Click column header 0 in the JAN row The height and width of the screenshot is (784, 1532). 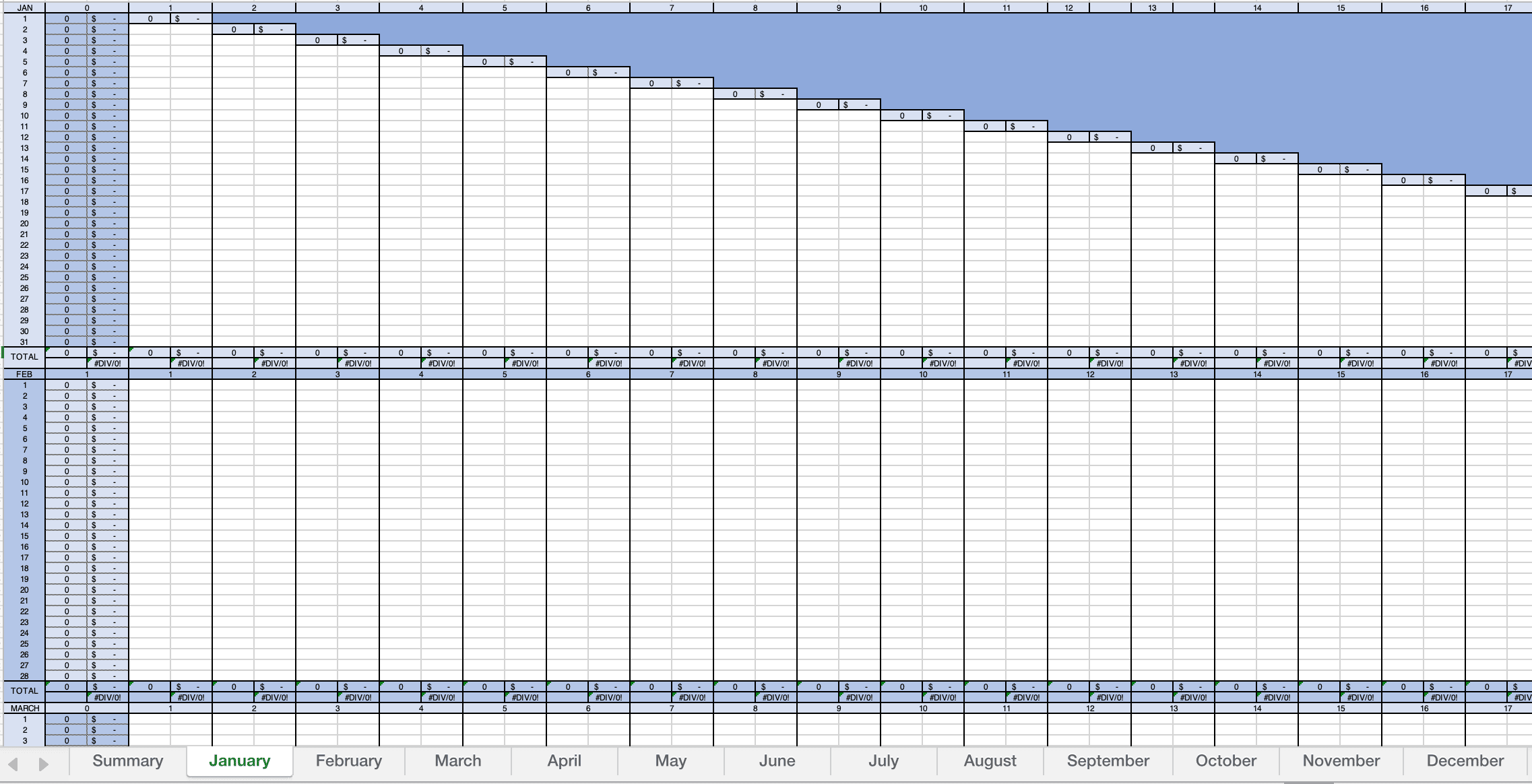tap(87, 8)
